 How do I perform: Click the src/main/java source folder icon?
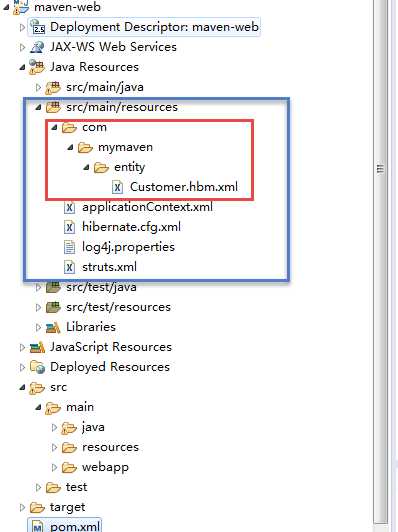pos(53,87)
